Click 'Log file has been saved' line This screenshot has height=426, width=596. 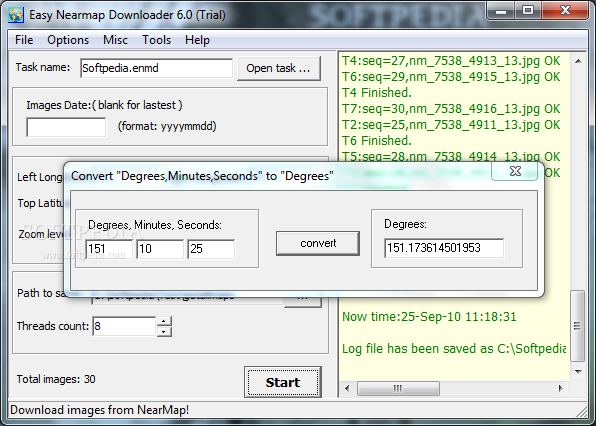pos(454,348)
